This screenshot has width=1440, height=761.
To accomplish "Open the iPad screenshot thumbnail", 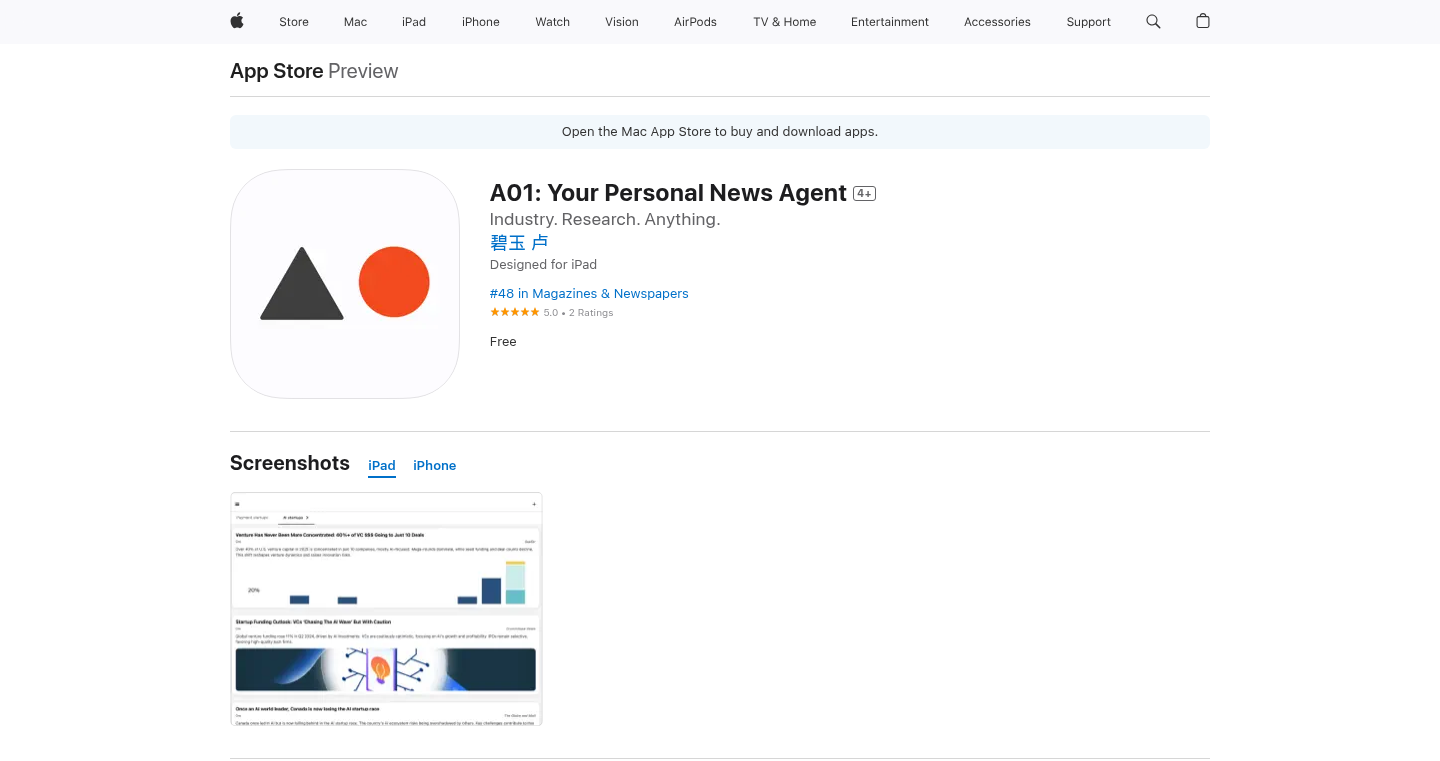I will (x=386, y=609).
